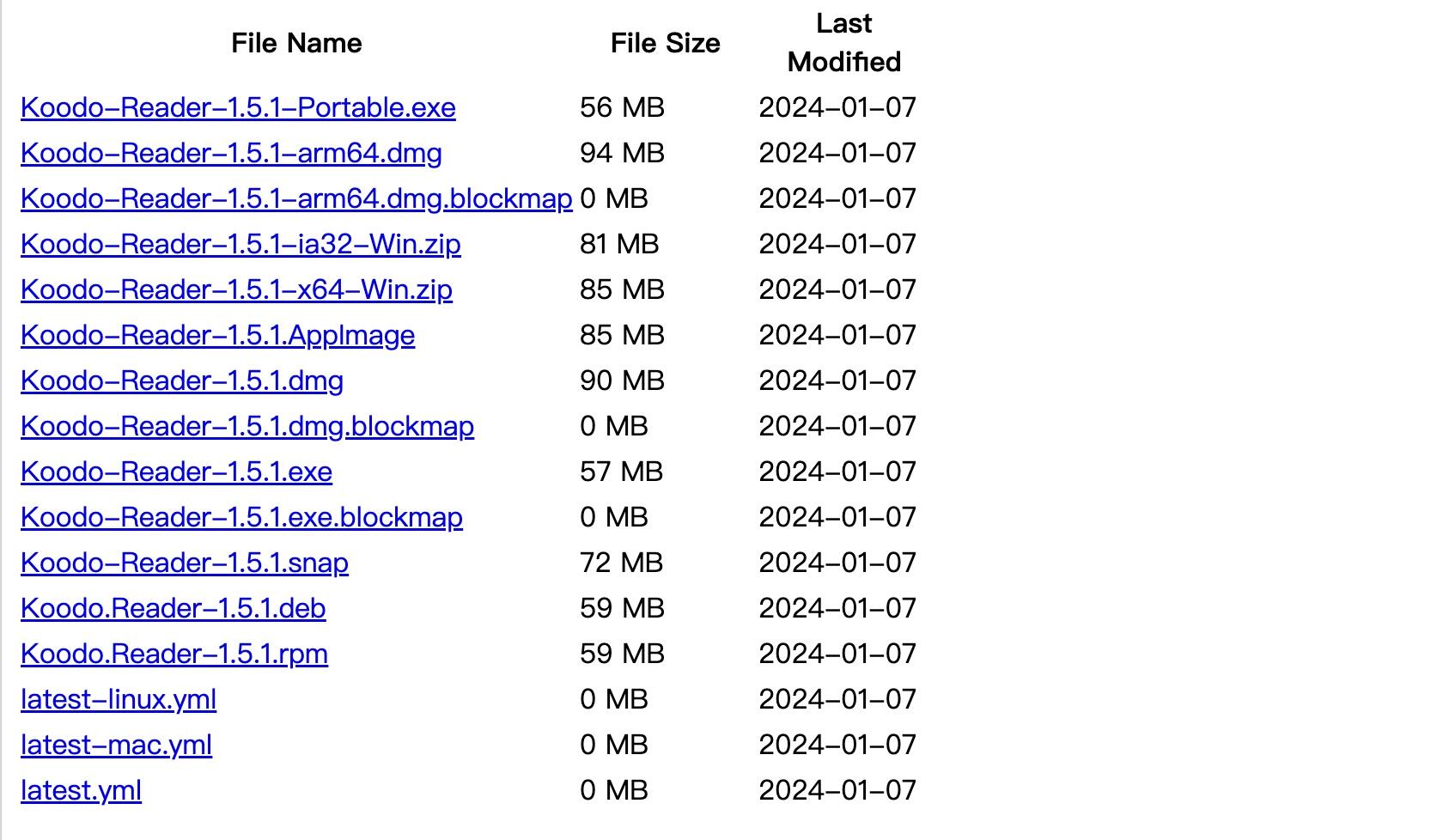
Task: Click the 94 MB size cell
Action: 622,153
